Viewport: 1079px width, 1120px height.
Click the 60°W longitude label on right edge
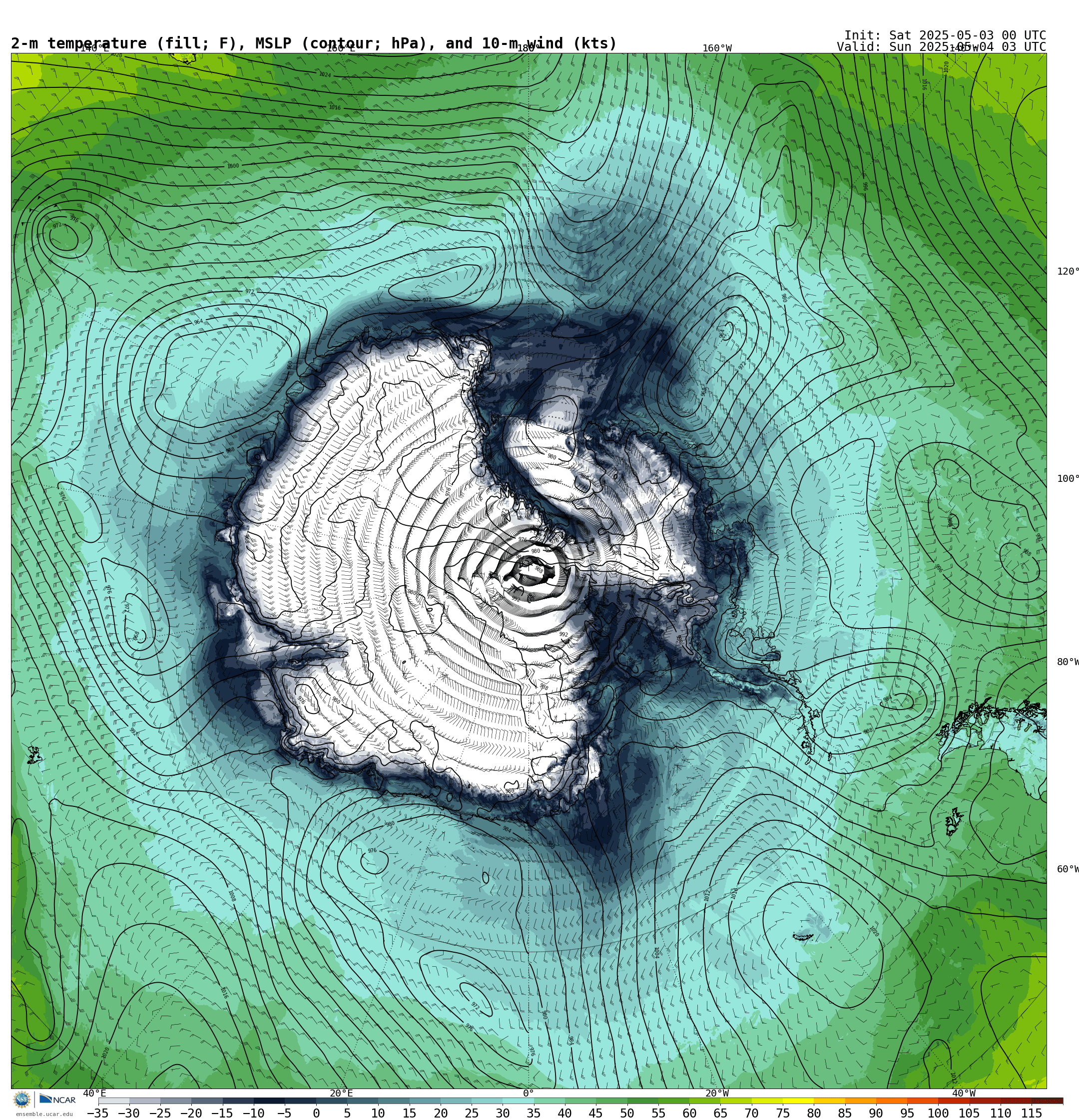tap(1068, 869)
